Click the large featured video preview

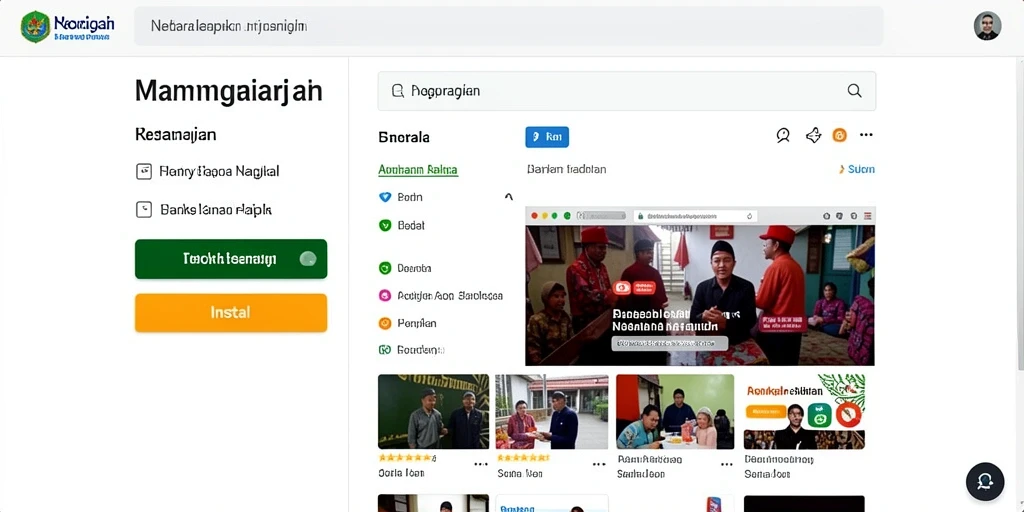point(700,295)
